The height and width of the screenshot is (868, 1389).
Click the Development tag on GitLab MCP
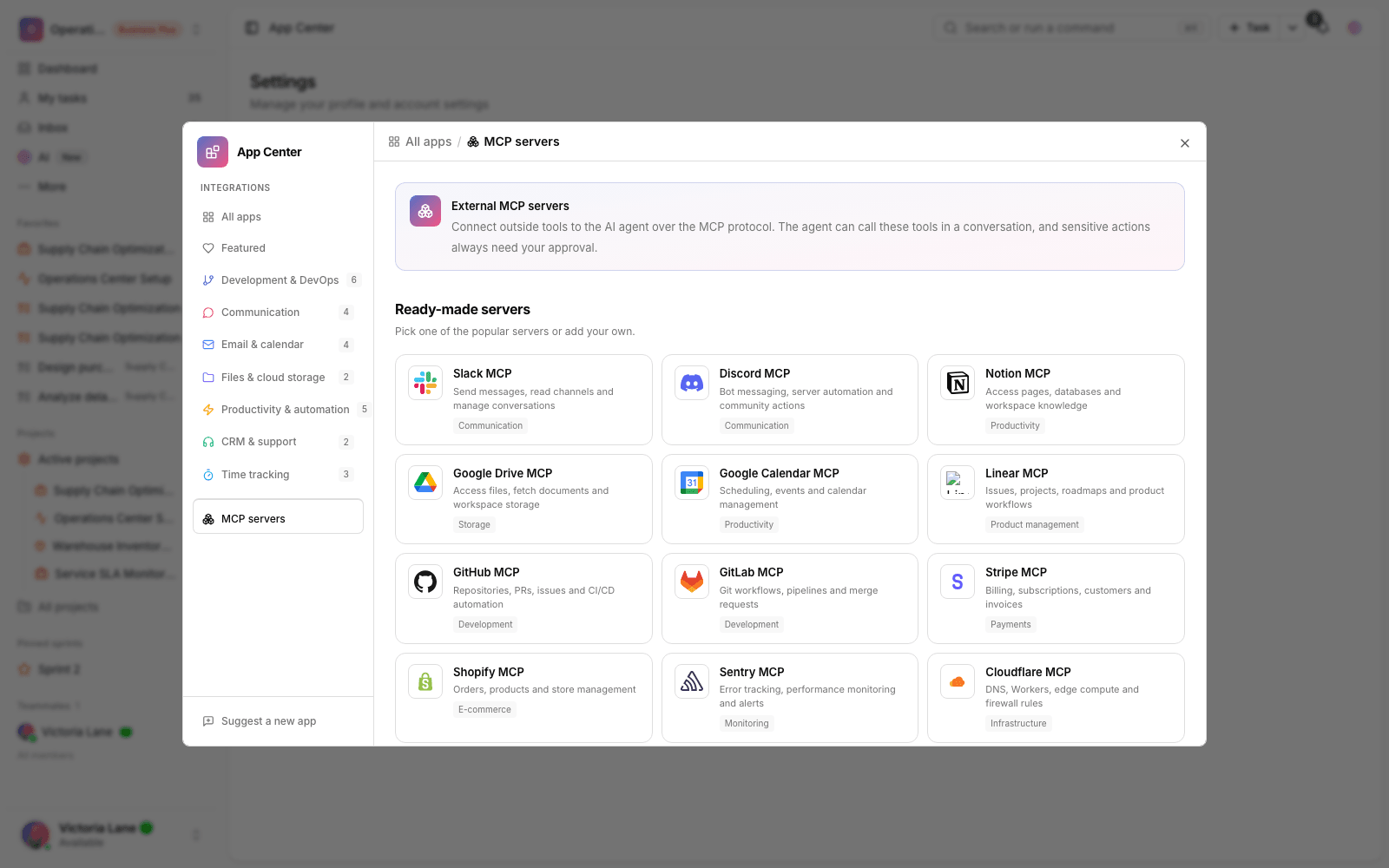752,624
